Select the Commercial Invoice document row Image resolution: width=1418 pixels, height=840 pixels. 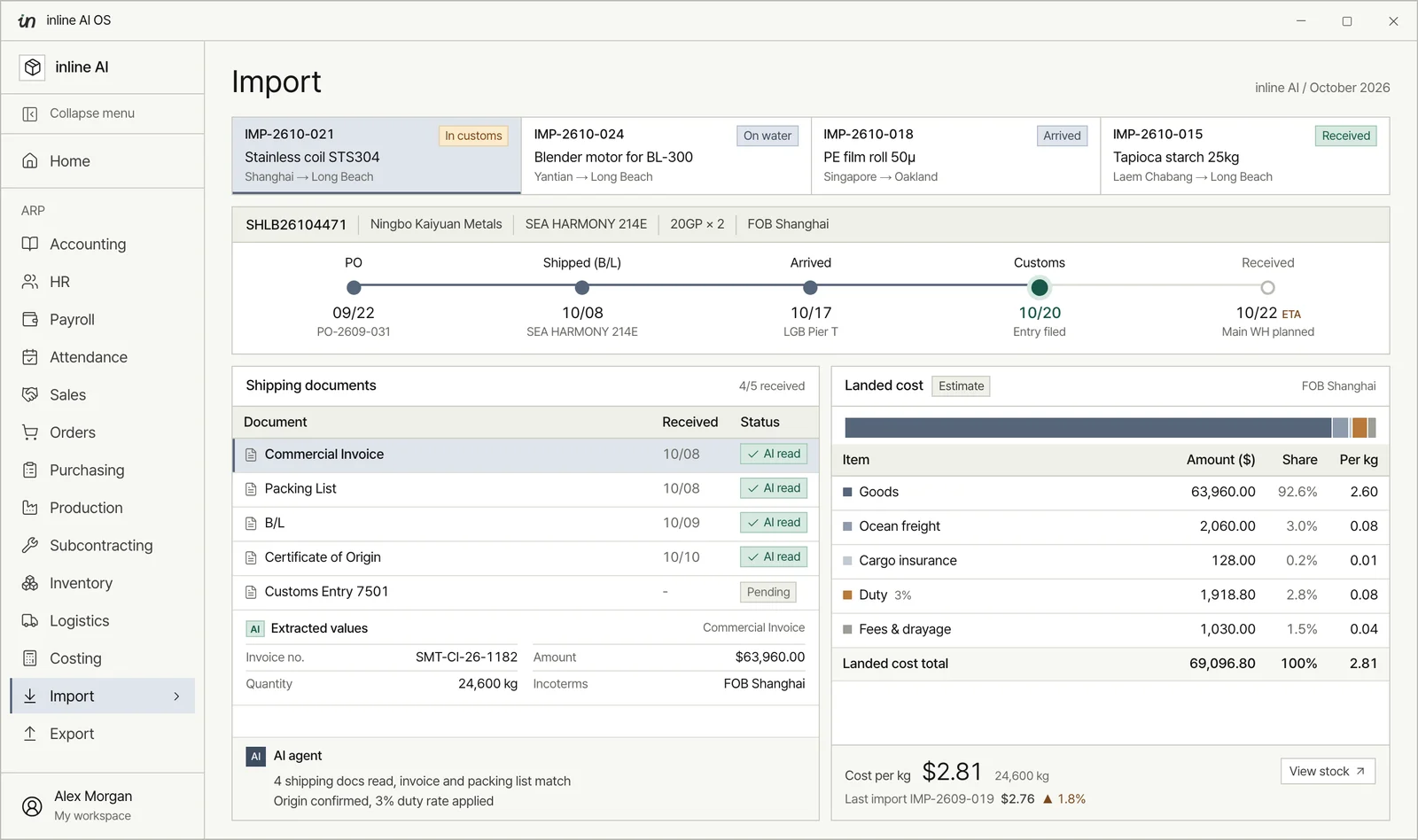[x=526, y=455]
